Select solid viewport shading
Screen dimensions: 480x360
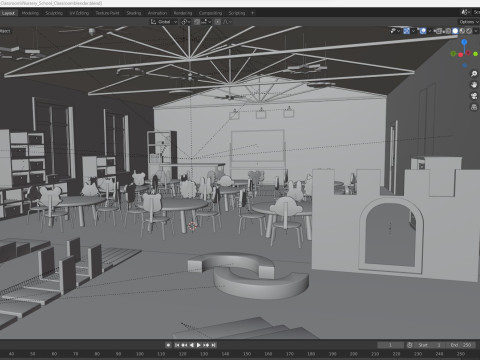[455, 31]
